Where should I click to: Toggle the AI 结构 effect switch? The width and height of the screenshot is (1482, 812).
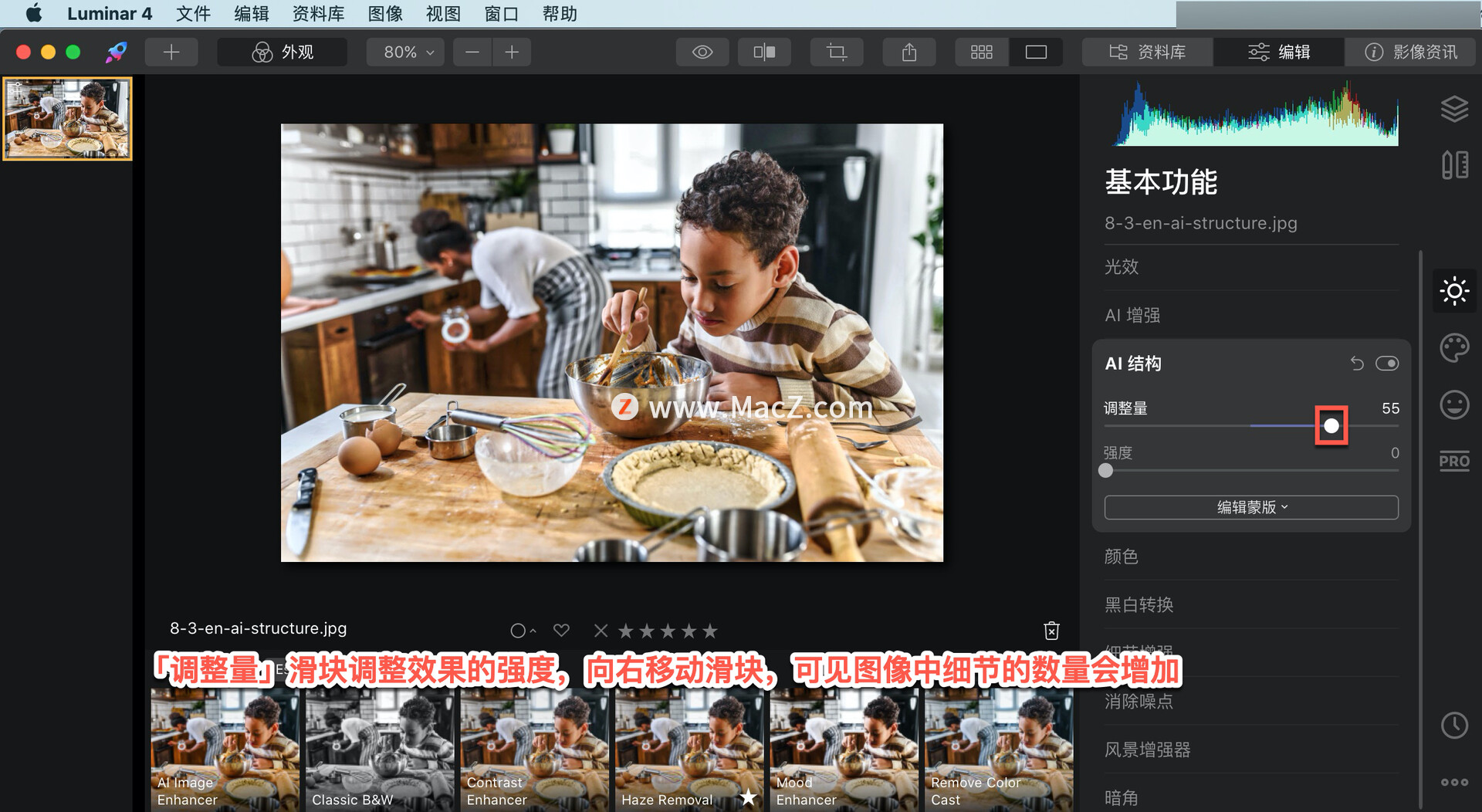(x=1387, y=363)
